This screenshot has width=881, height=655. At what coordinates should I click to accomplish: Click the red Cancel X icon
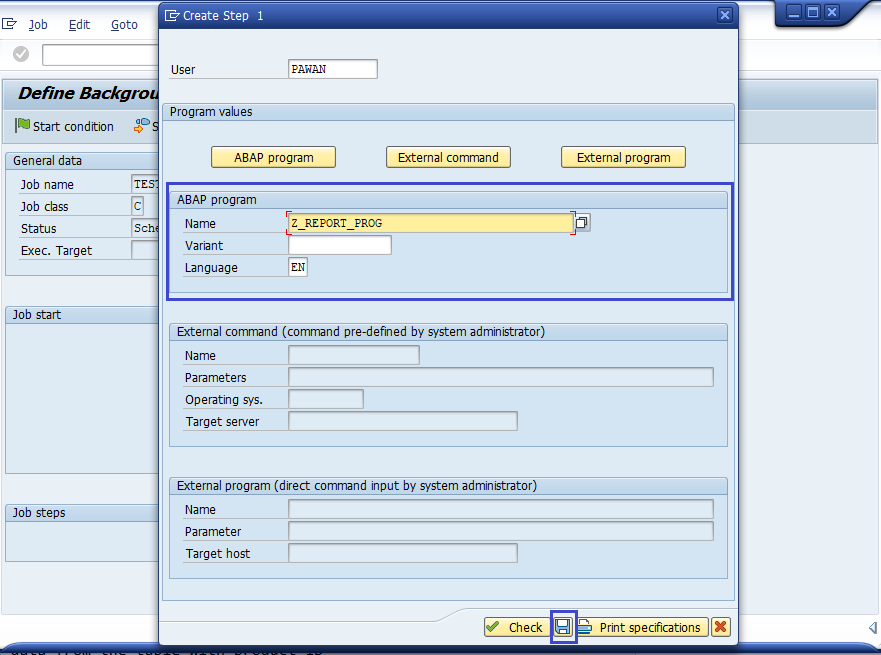coord(720,627)
